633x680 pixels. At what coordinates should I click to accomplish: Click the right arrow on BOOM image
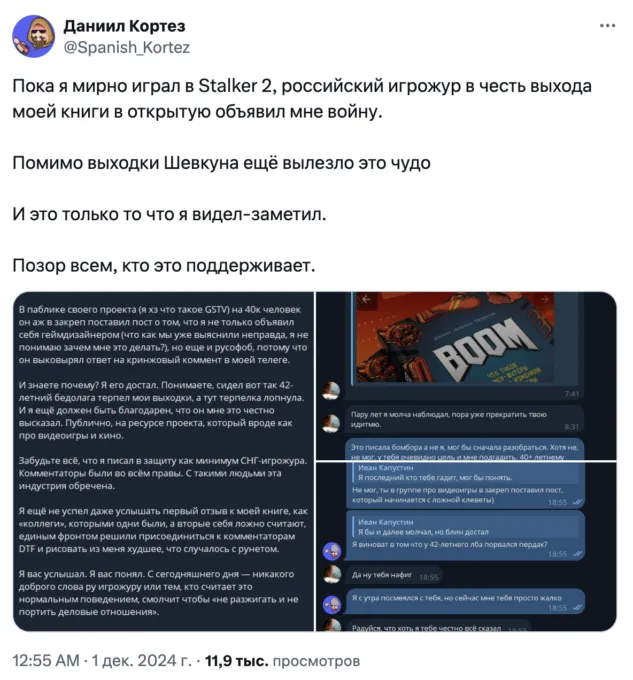(x=545, y=299)
